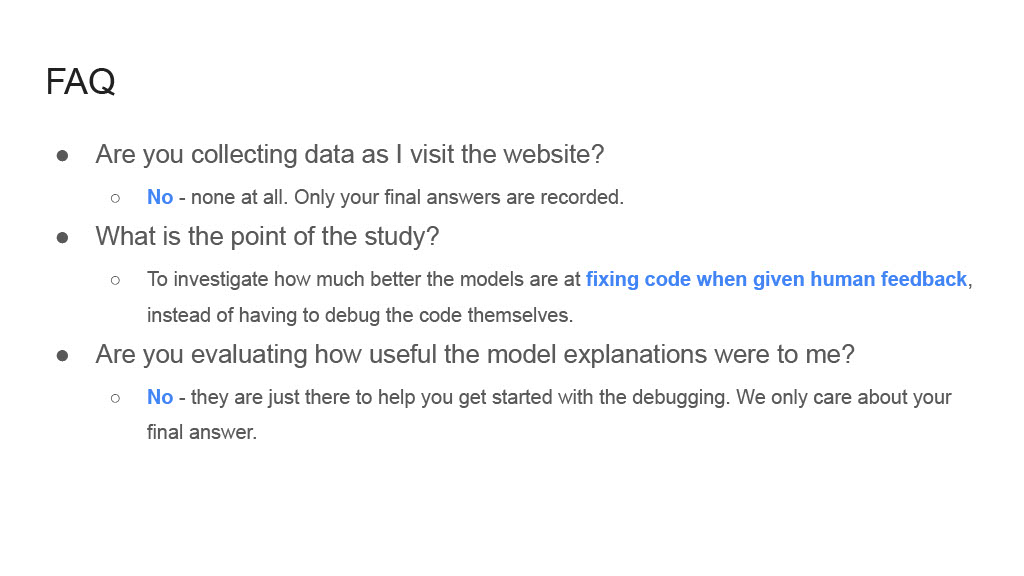Click the text "To investigate how much better the models are at"
This screenshot has width=1024, height=576.
pyautogui.click(x=363, y=280)
